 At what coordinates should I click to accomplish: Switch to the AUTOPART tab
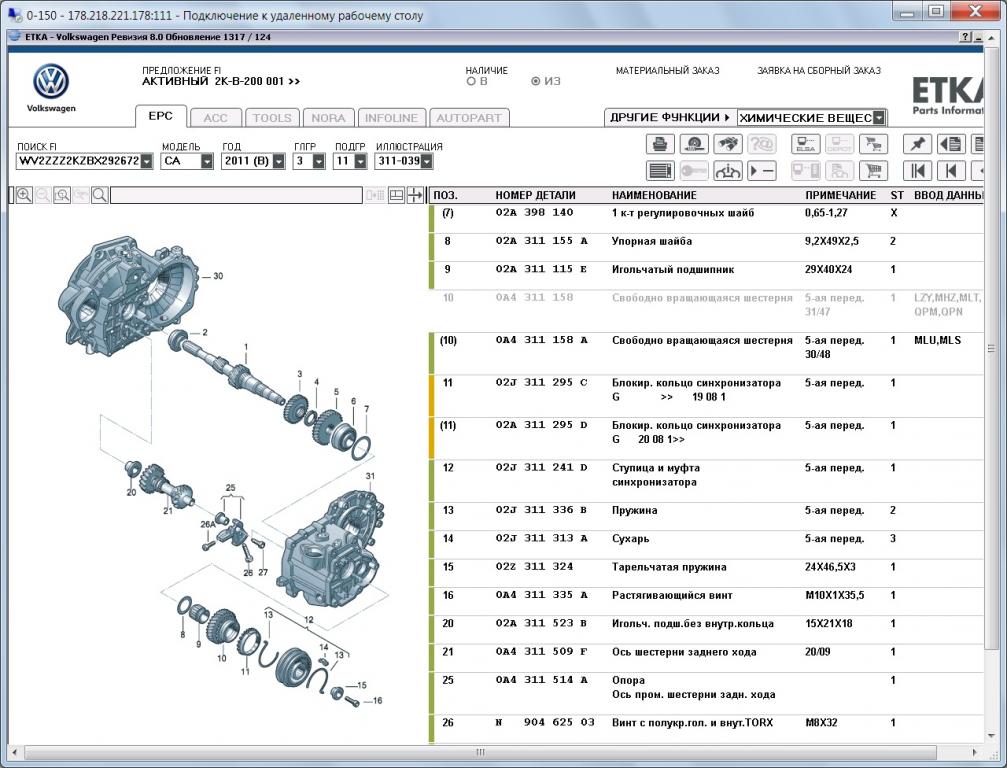(469, 118)
